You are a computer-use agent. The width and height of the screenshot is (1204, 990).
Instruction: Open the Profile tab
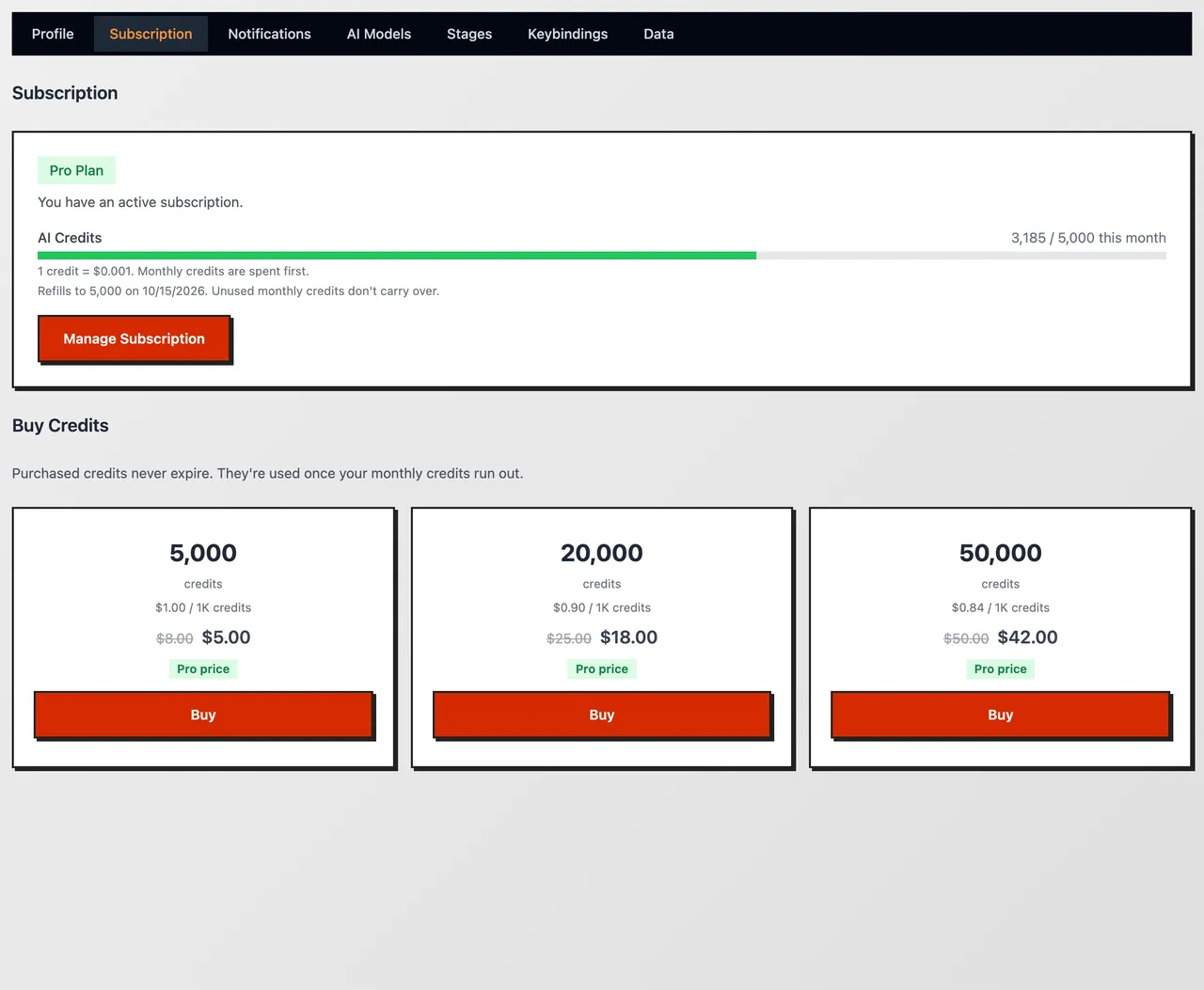(53, 34)
